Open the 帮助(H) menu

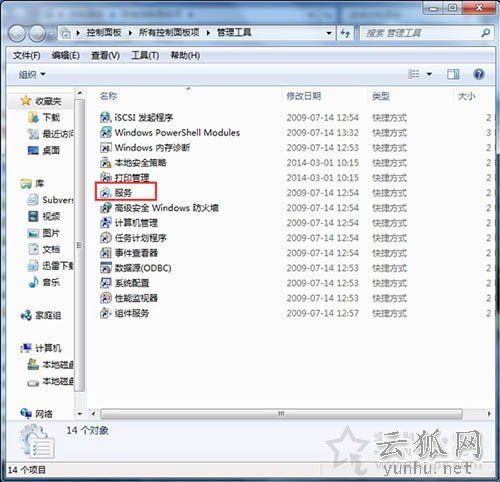click(185, 55)
